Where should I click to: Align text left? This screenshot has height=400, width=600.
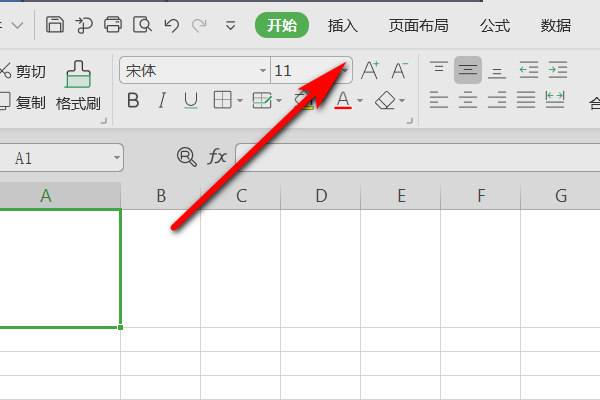[439, 100]
